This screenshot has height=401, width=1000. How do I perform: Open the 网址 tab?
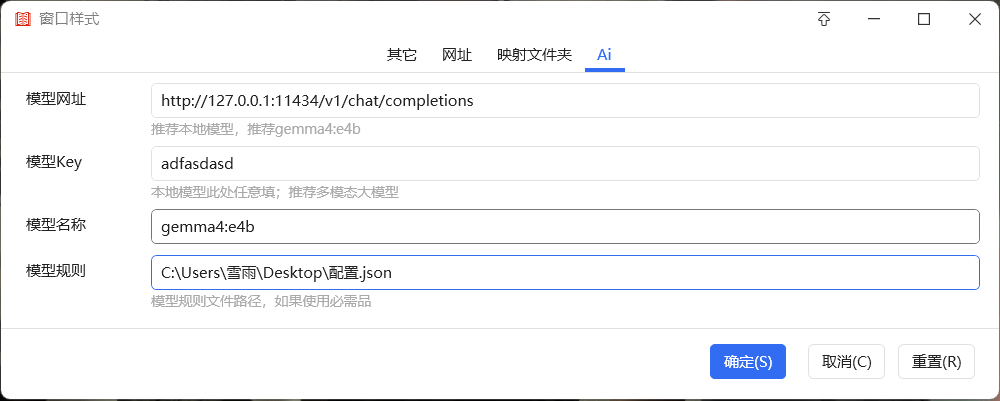point(457,55)
